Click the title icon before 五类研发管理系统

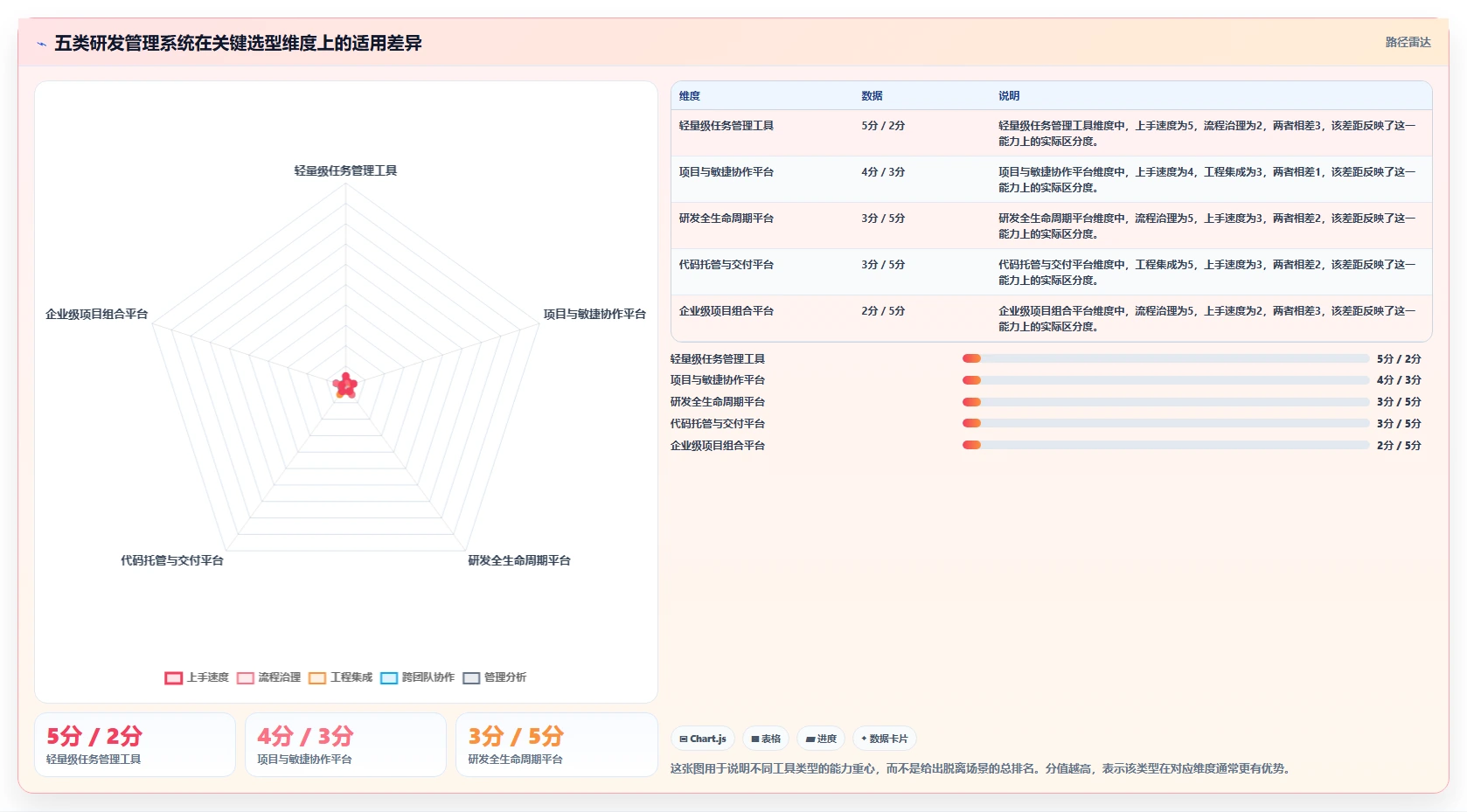point(41,44)
